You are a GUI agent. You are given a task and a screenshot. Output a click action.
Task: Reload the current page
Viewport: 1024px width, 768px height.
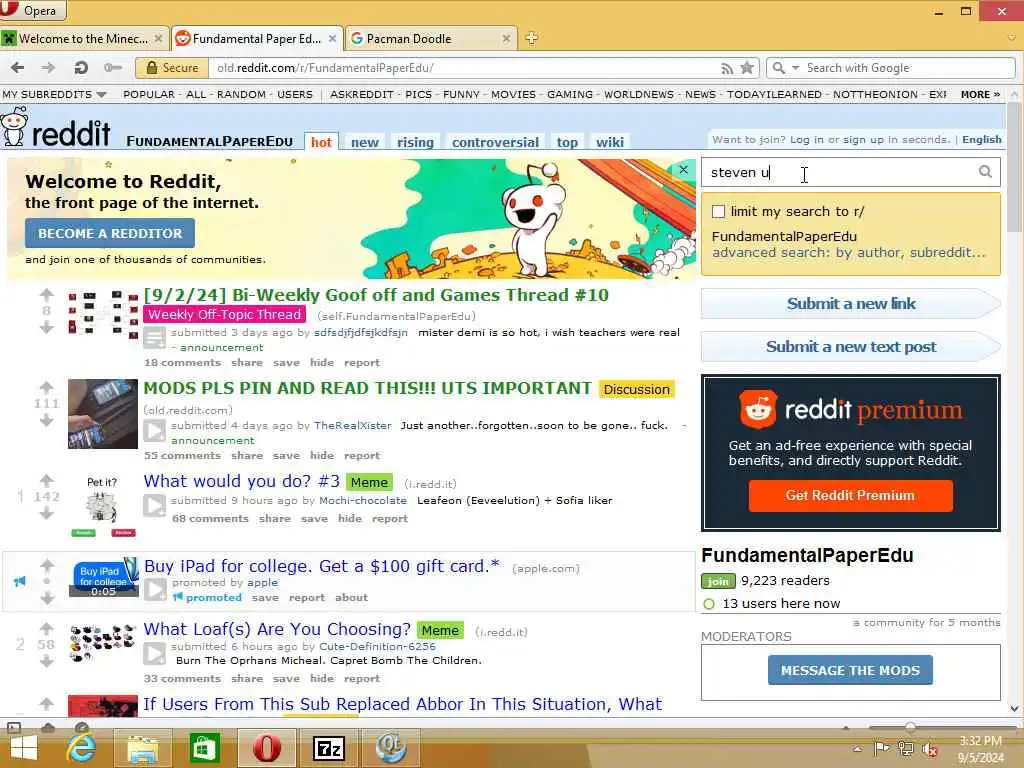tap(81, 67)
